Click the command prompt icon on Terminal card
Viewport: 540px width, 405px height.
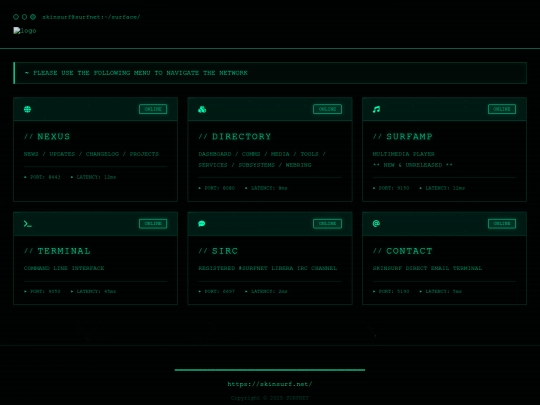coord(28,224)
